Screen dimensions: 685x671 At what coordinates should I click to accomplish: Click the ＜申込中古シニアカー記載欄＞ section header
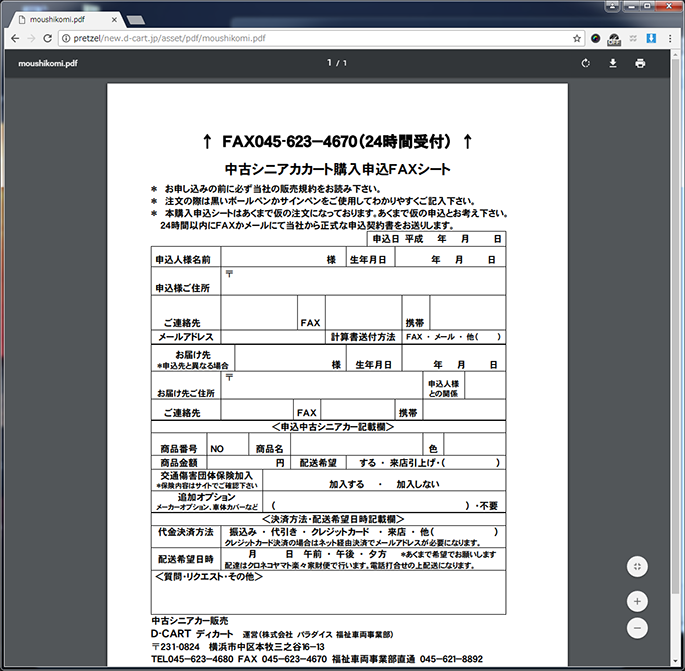click(x=333, y=427)
